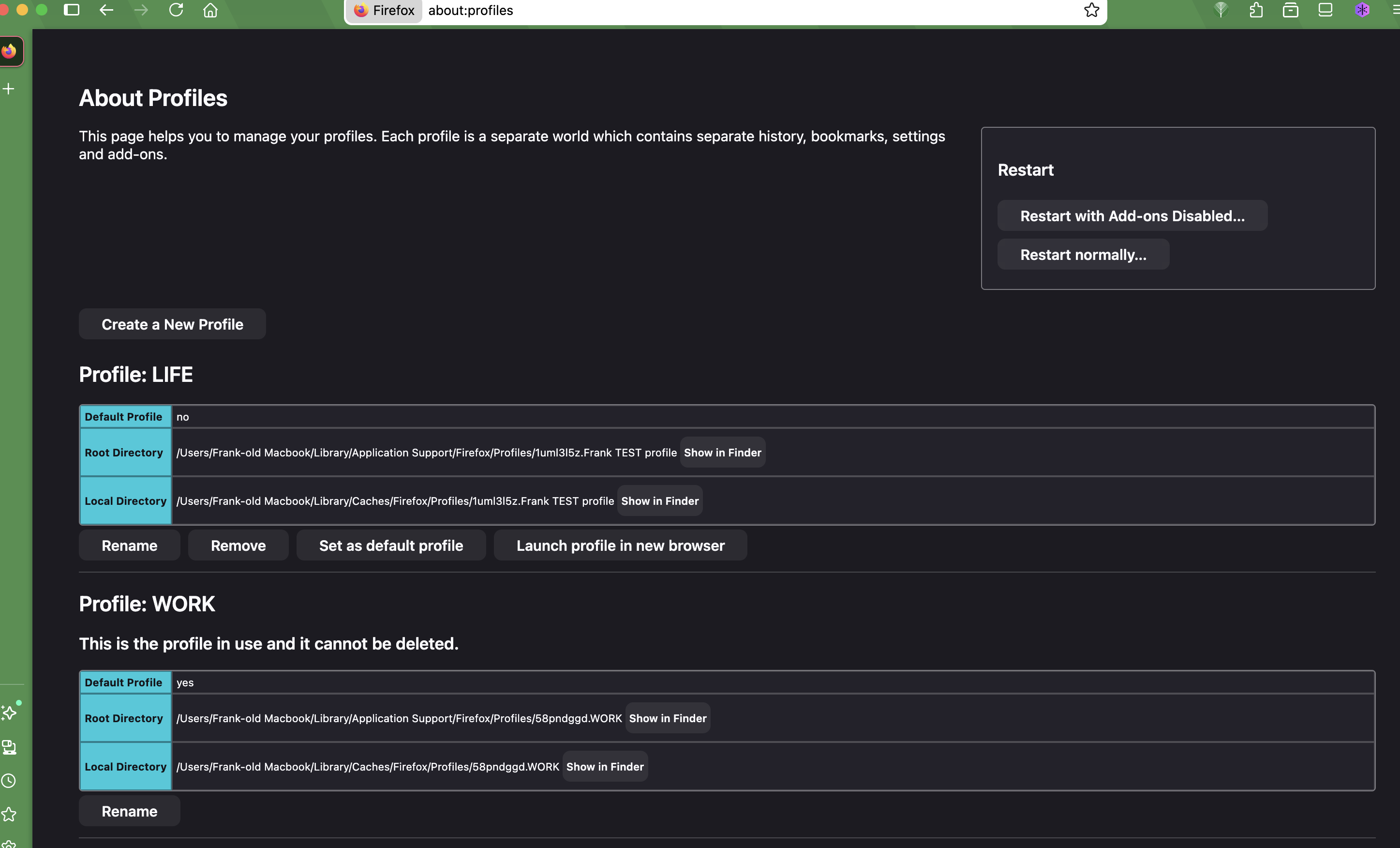The width and height of the screenshot is (1400, 848).
Task: Click the sidebar toggle icon in toolbar
Action: click(x=72, y=10)
